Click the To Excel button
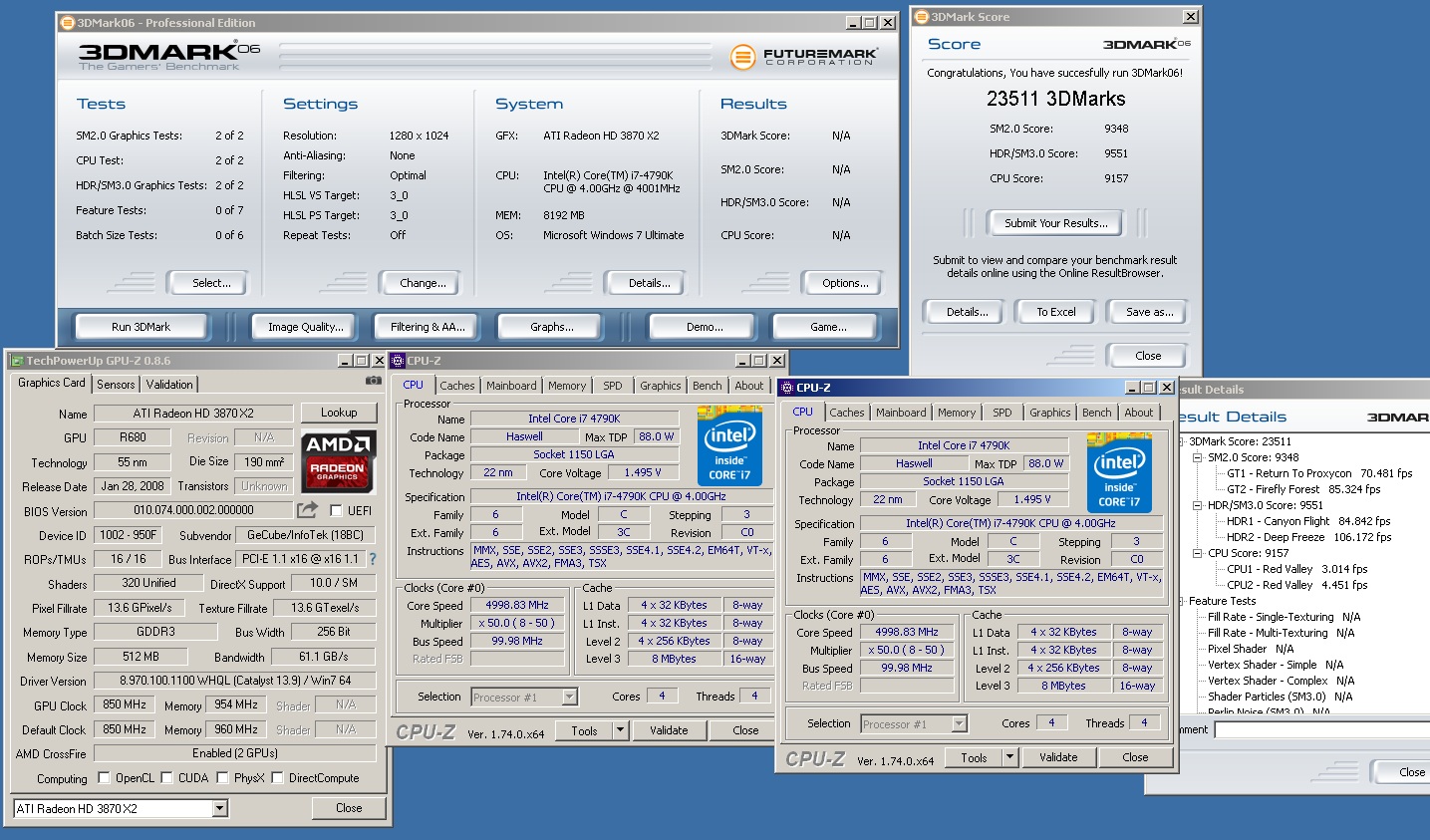The width and height of the screenshot is (1430, 840). click(x=1056, y=312)
